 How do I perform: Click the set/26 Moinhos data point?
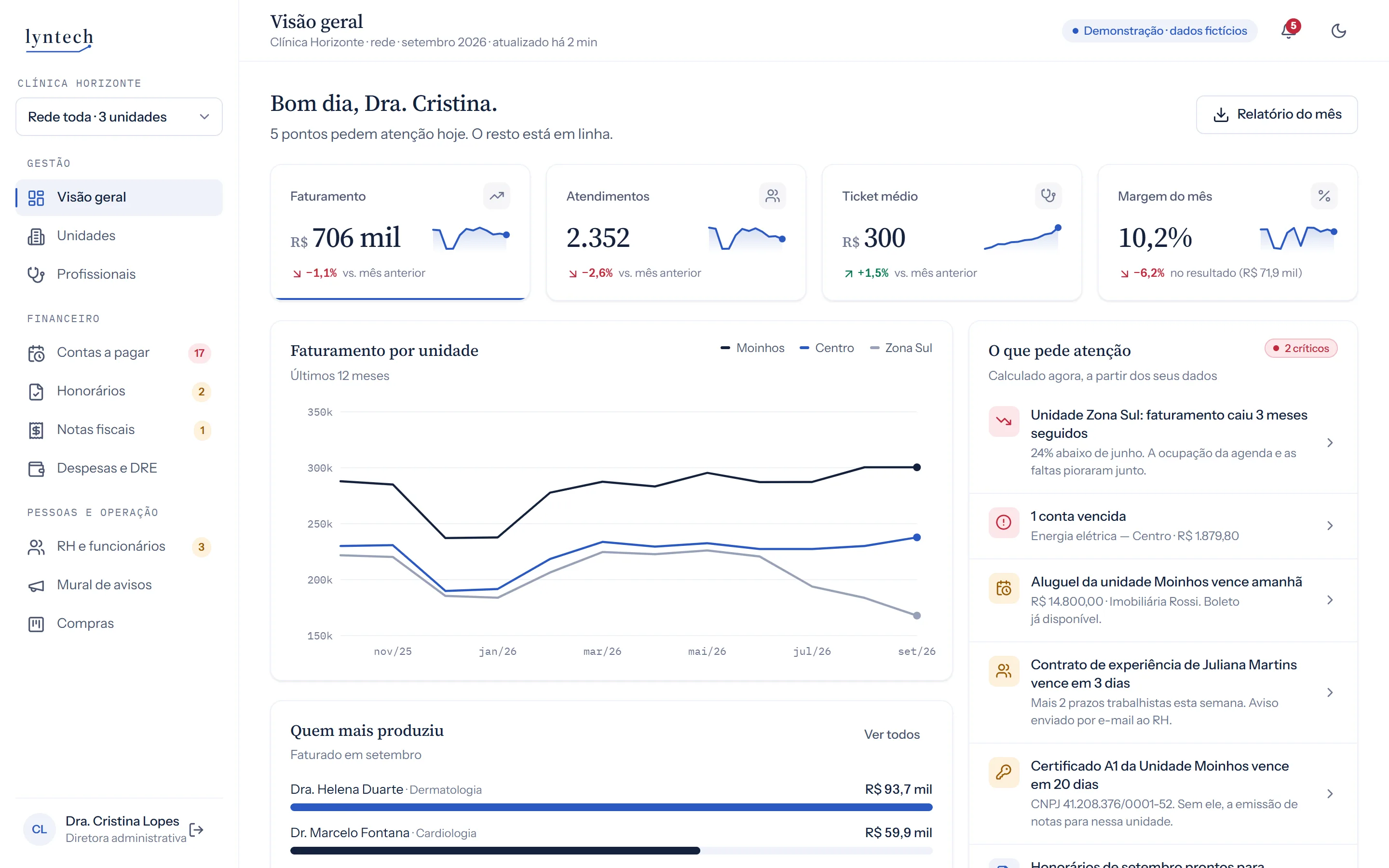click(917, 467)
